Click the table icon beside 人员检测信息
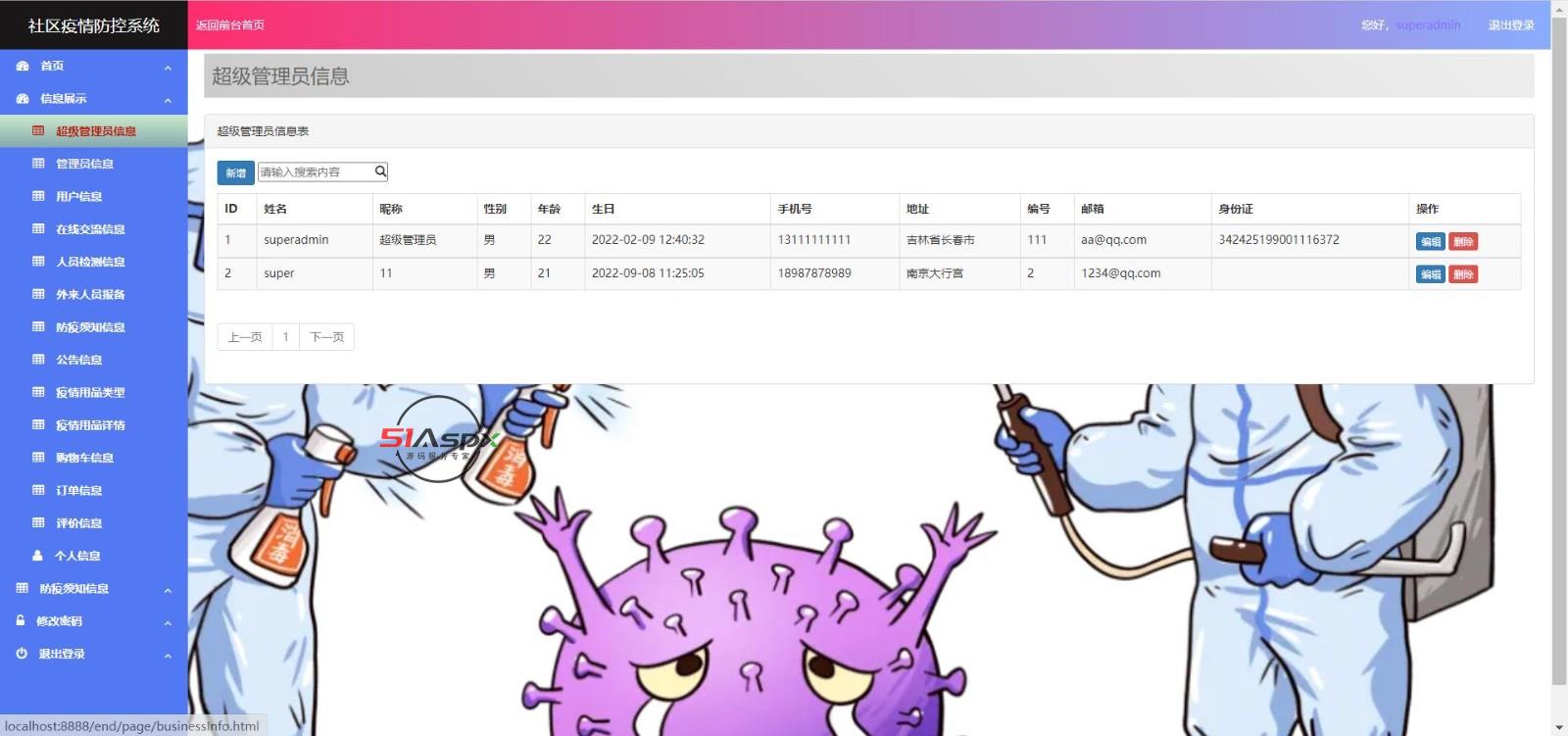The width and height of the screenshot is (1568, 736). point(38,262)
